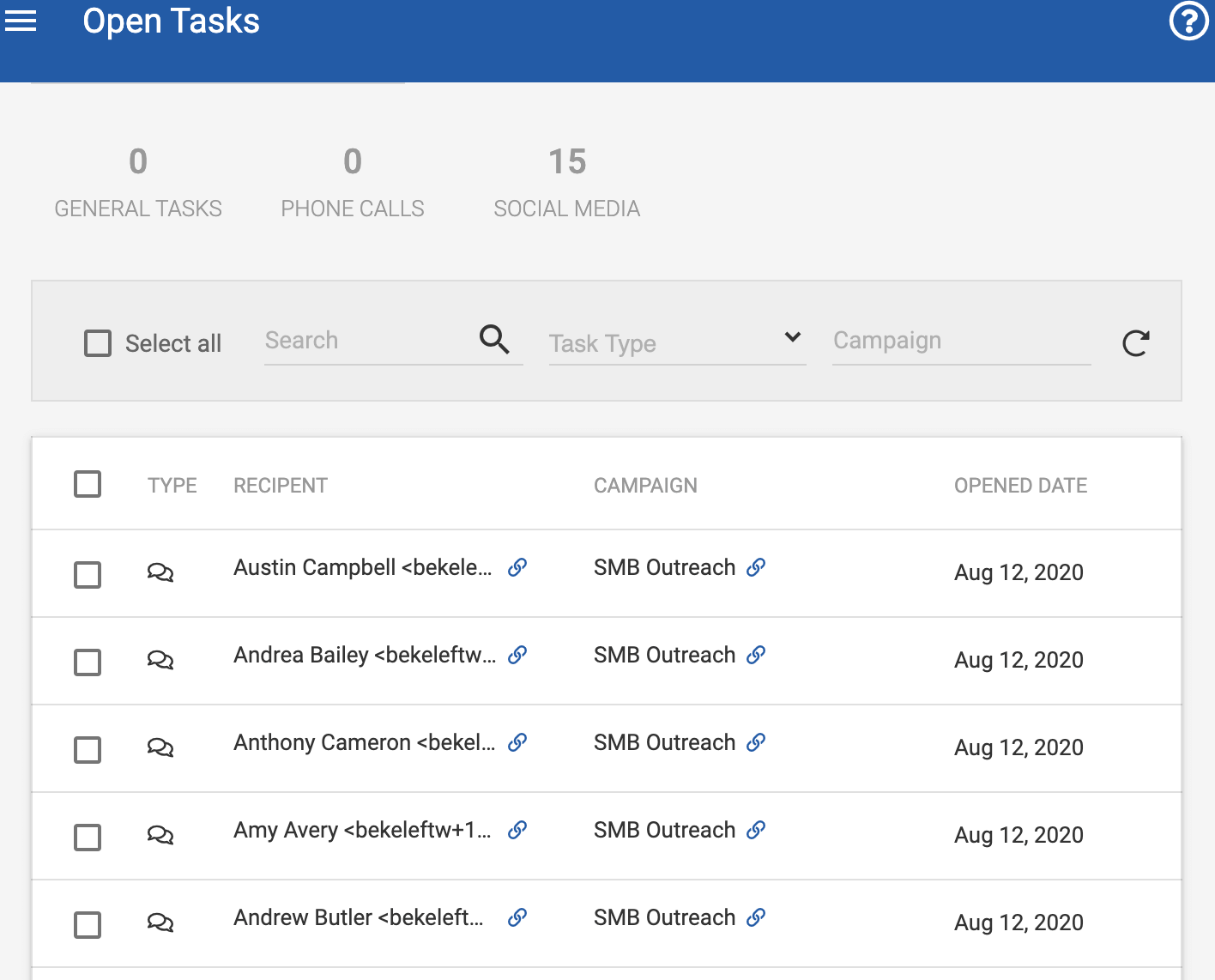Refresh the task list
This screenshot has height=980, width=1215.
(1135, 343)
